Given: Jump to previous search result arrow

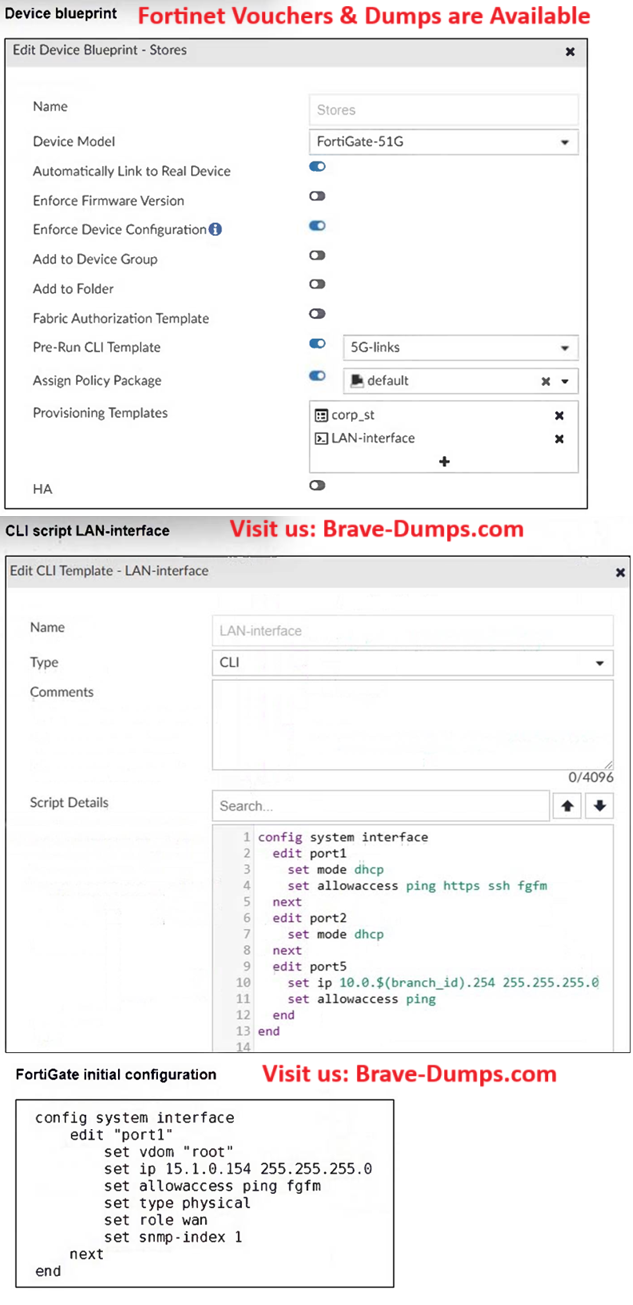Looking at the screenshot, I should tap(567, 806).
